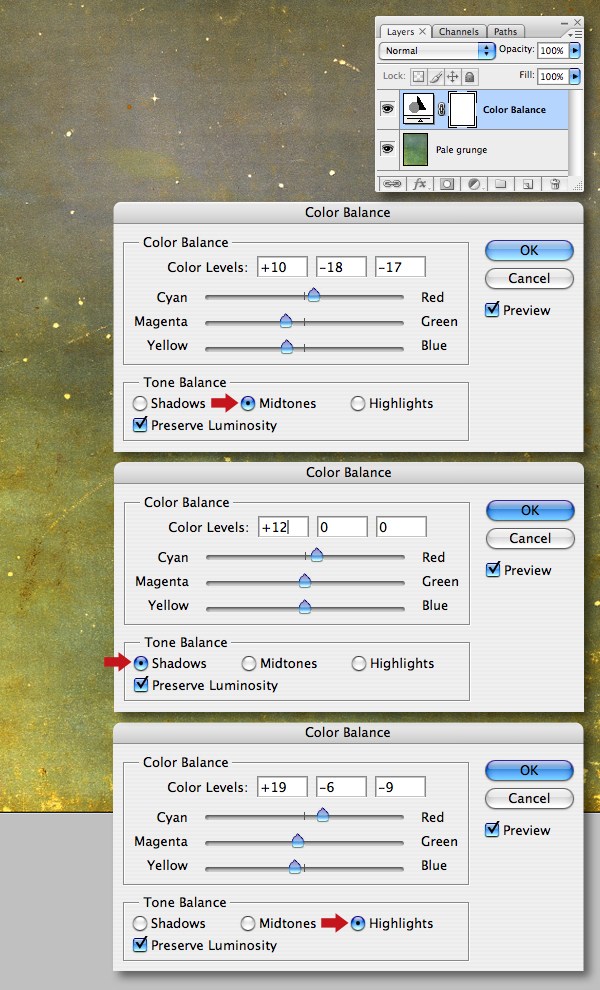This screenshot has width=600, height=990.
Task: Click the Magenta-Green slider handle in bottom dialog
Action: coord(298,840)
